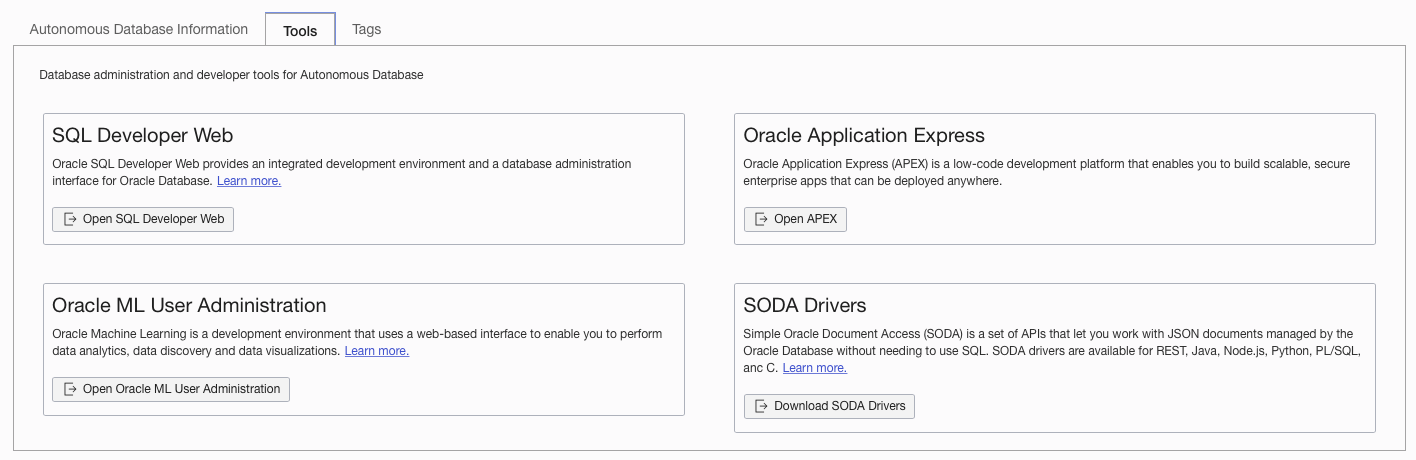Click the launch icon beside Open APEX
1416x460 pixels.
pos(762,219)
